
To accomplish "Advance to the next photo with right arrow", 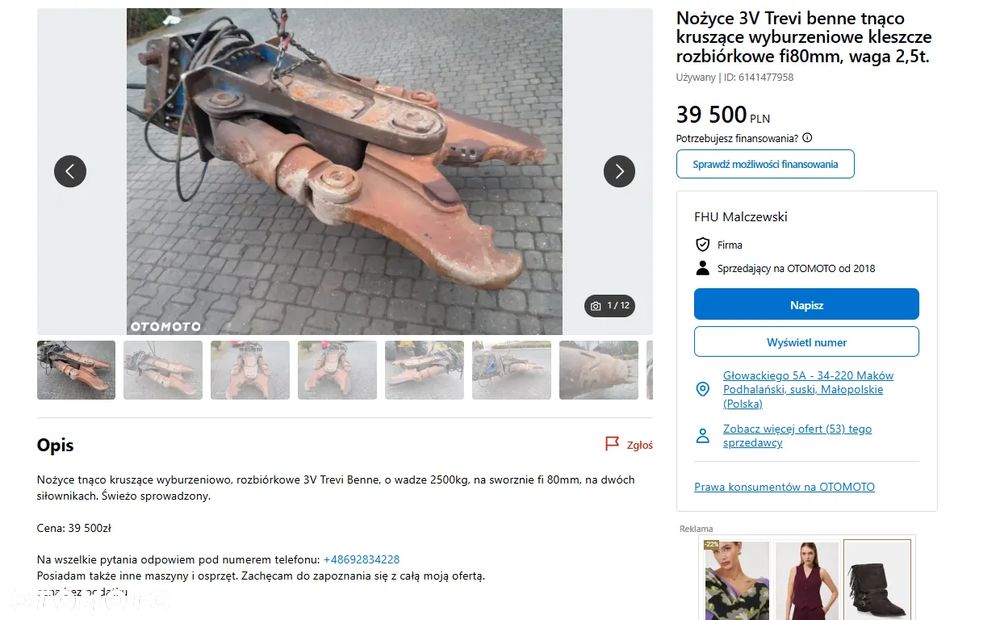I will click(619, 171).
